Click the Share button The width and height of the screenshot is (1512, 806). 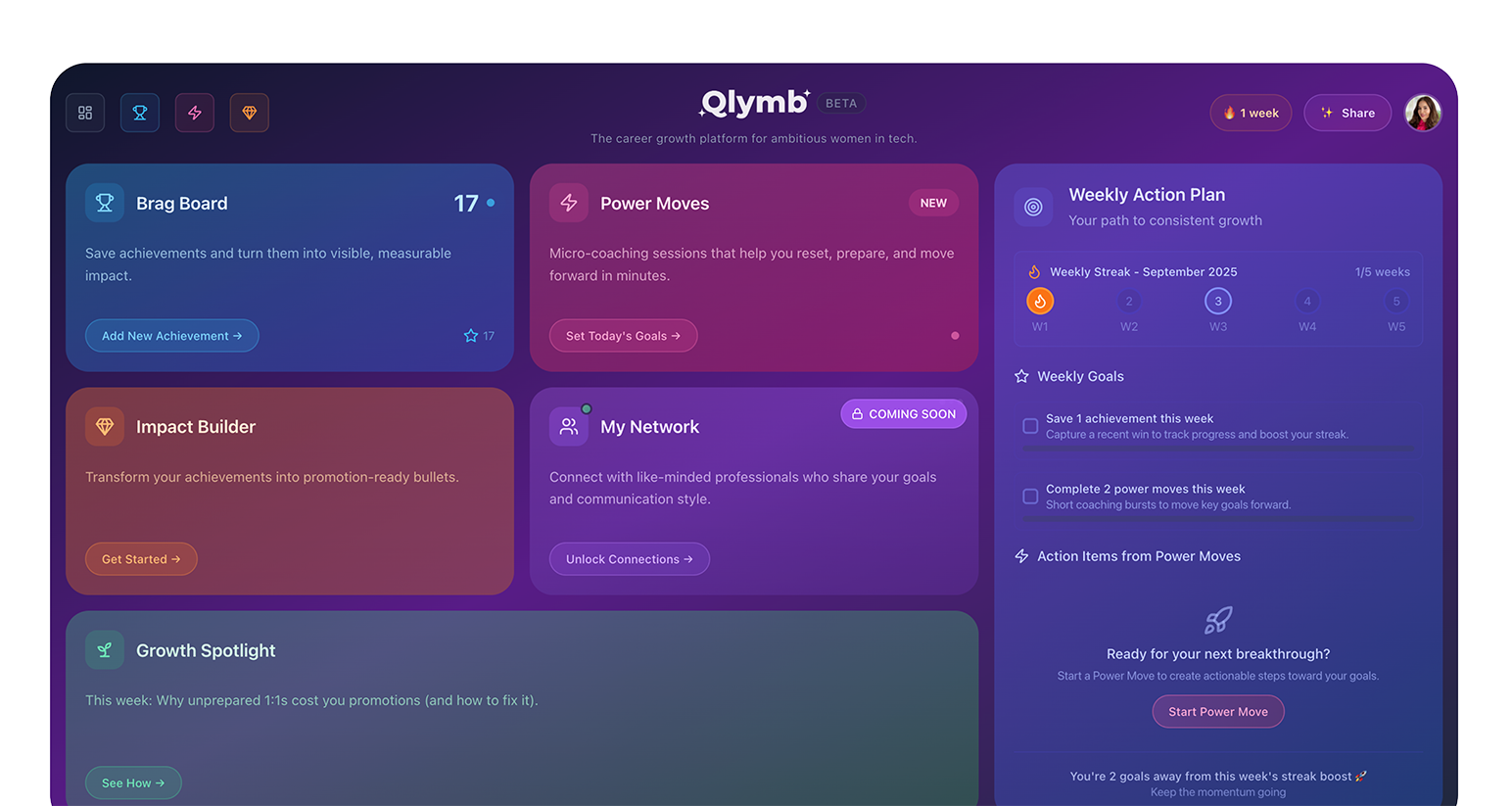tap(1347, 113)
